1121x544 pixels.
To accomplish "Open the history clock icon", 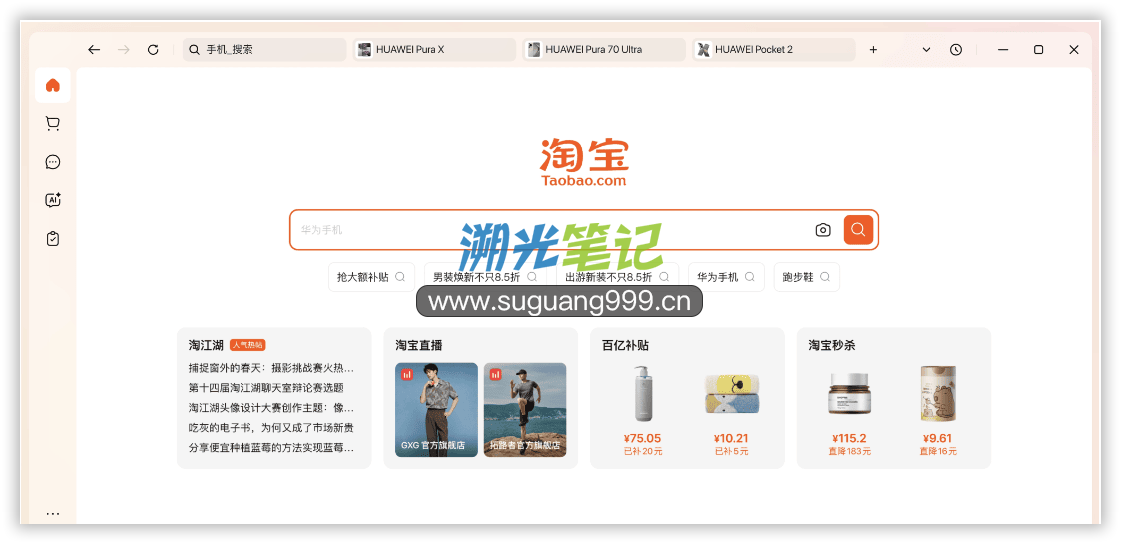I will (956, 50).
